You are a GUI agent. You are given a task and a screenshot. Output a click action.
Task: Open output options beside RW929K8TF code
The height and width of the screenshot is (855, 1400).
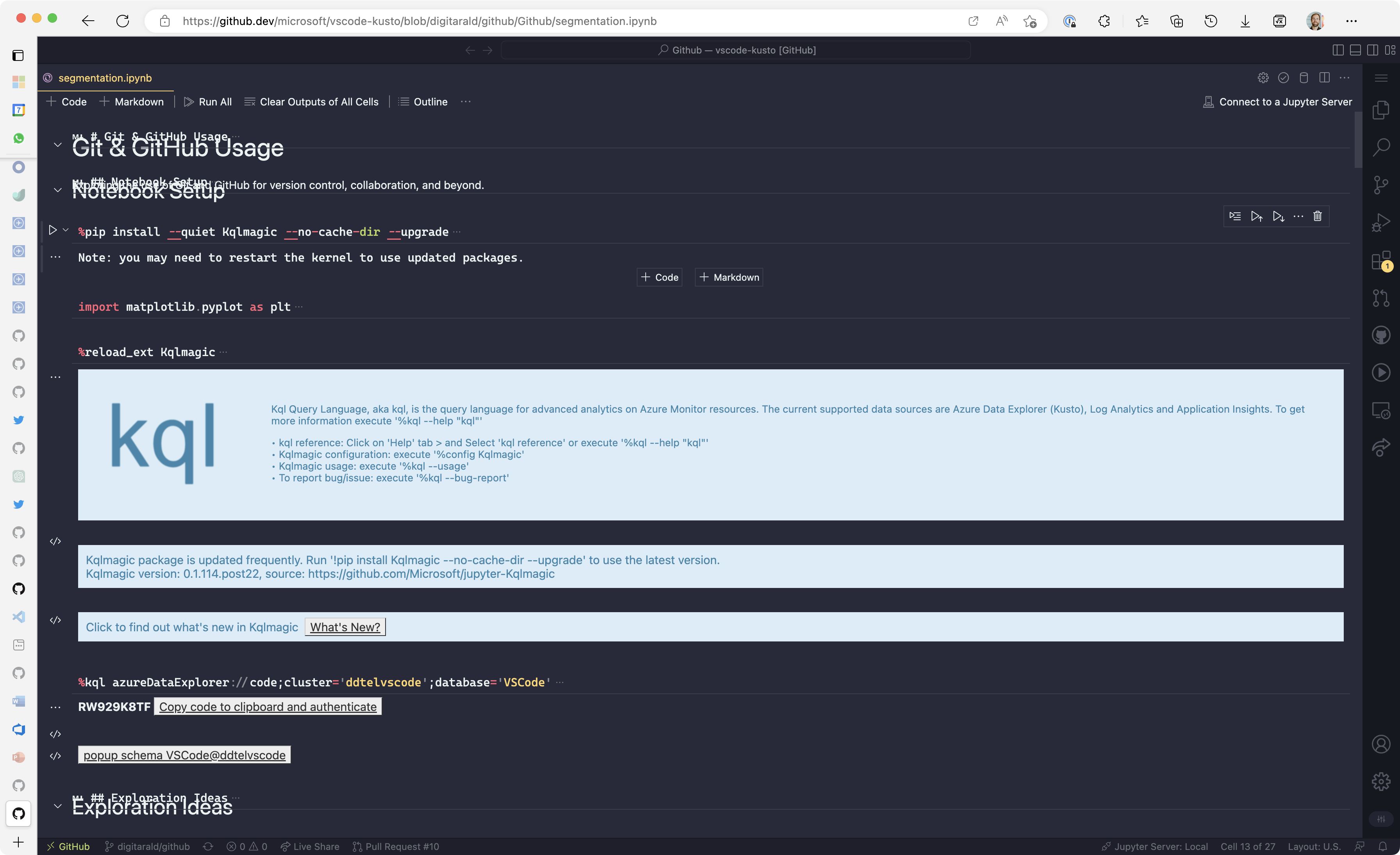click(55, 707)
